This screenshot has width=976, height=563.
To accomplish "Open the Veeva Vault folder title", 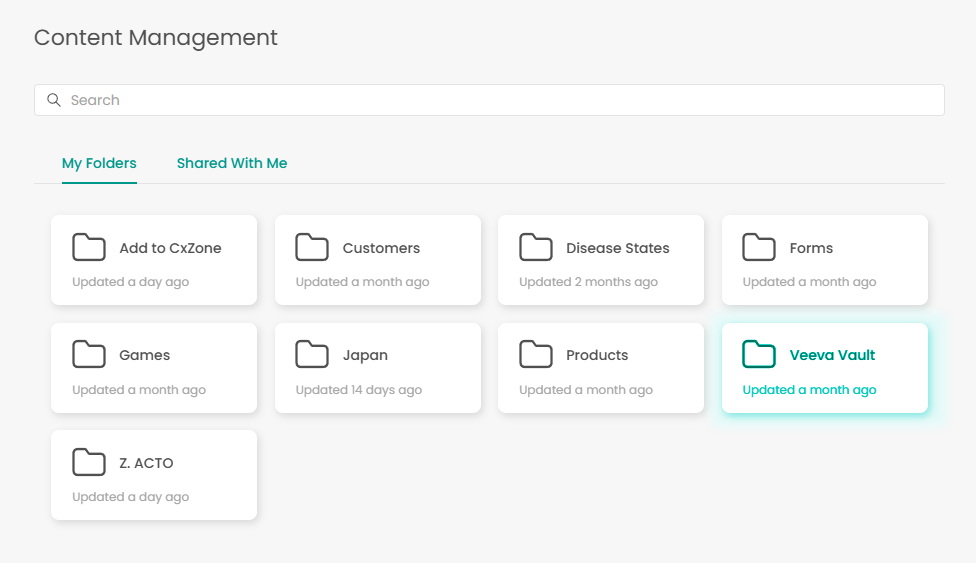I will 832,355.
